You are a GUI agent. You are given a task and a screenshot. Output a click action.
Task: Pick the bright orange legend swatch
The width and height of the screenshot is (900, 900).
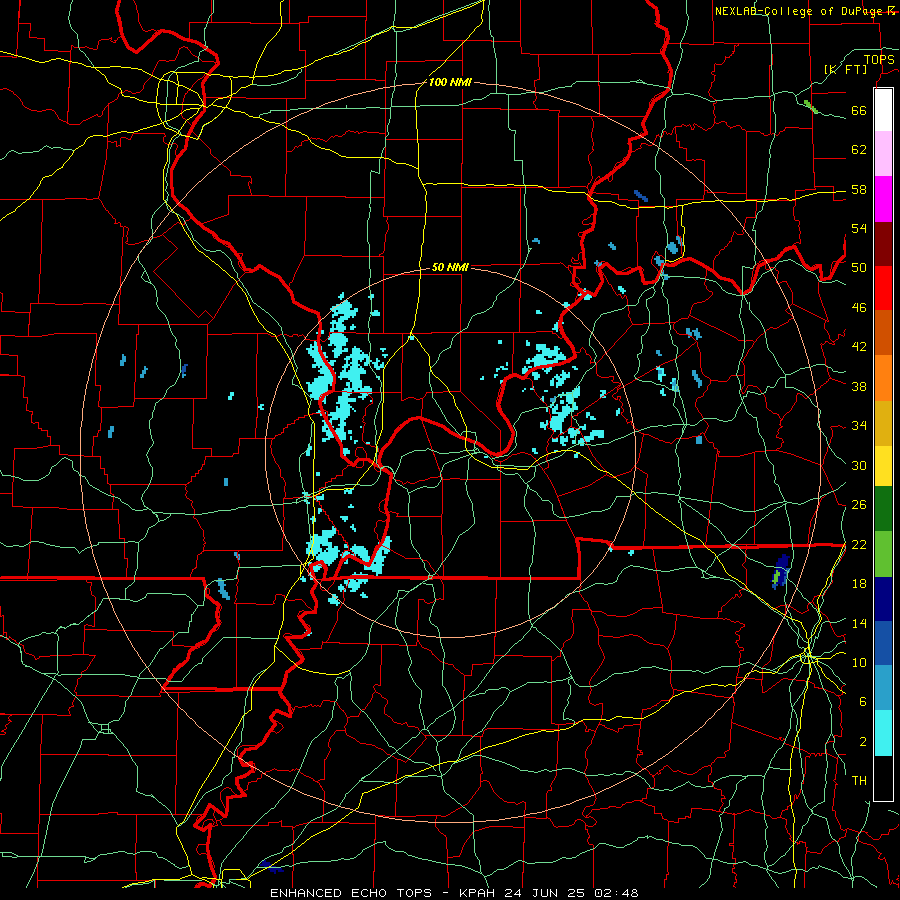[x=883, y=378]
